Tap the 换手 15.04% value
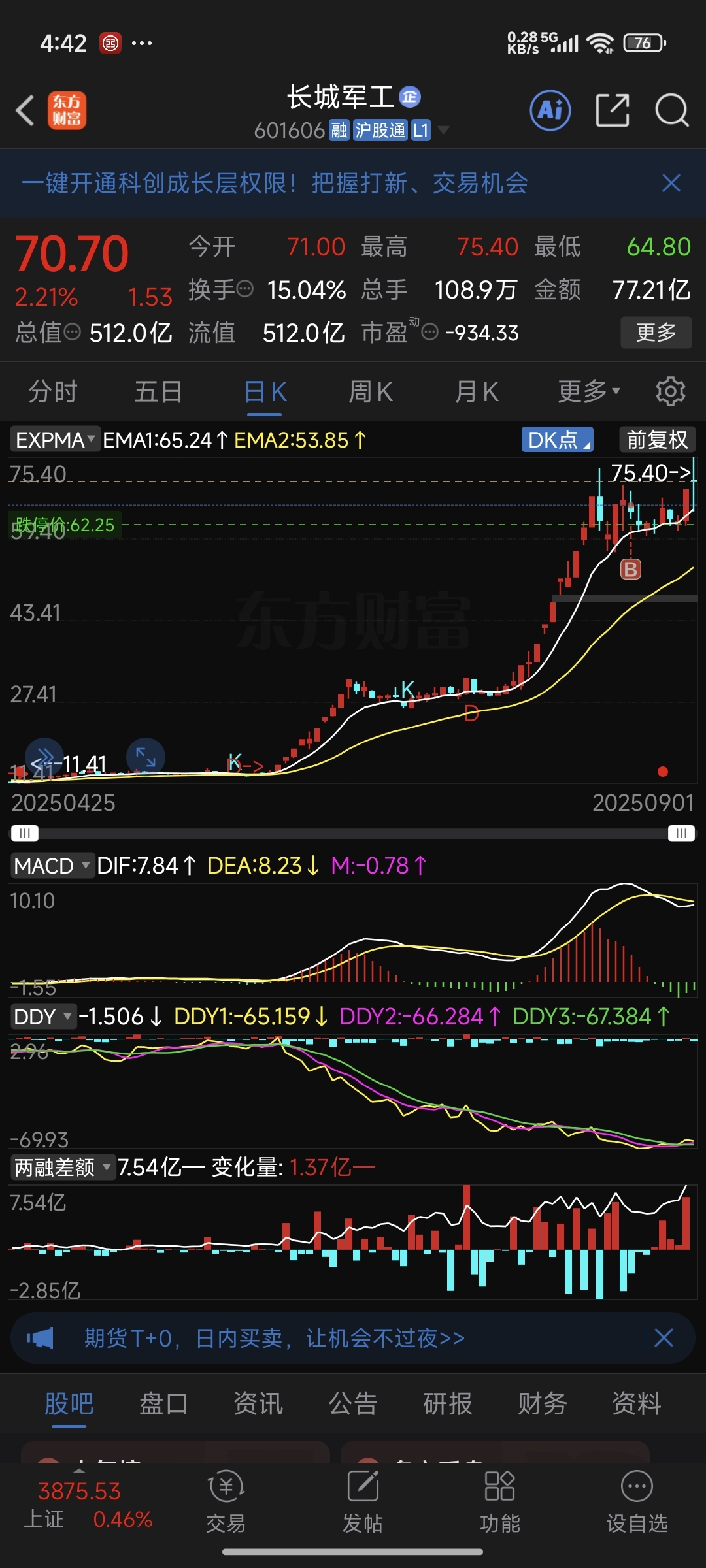This screenshot has height=1568, width=706. pyautogui.click(x=307, y=289)
